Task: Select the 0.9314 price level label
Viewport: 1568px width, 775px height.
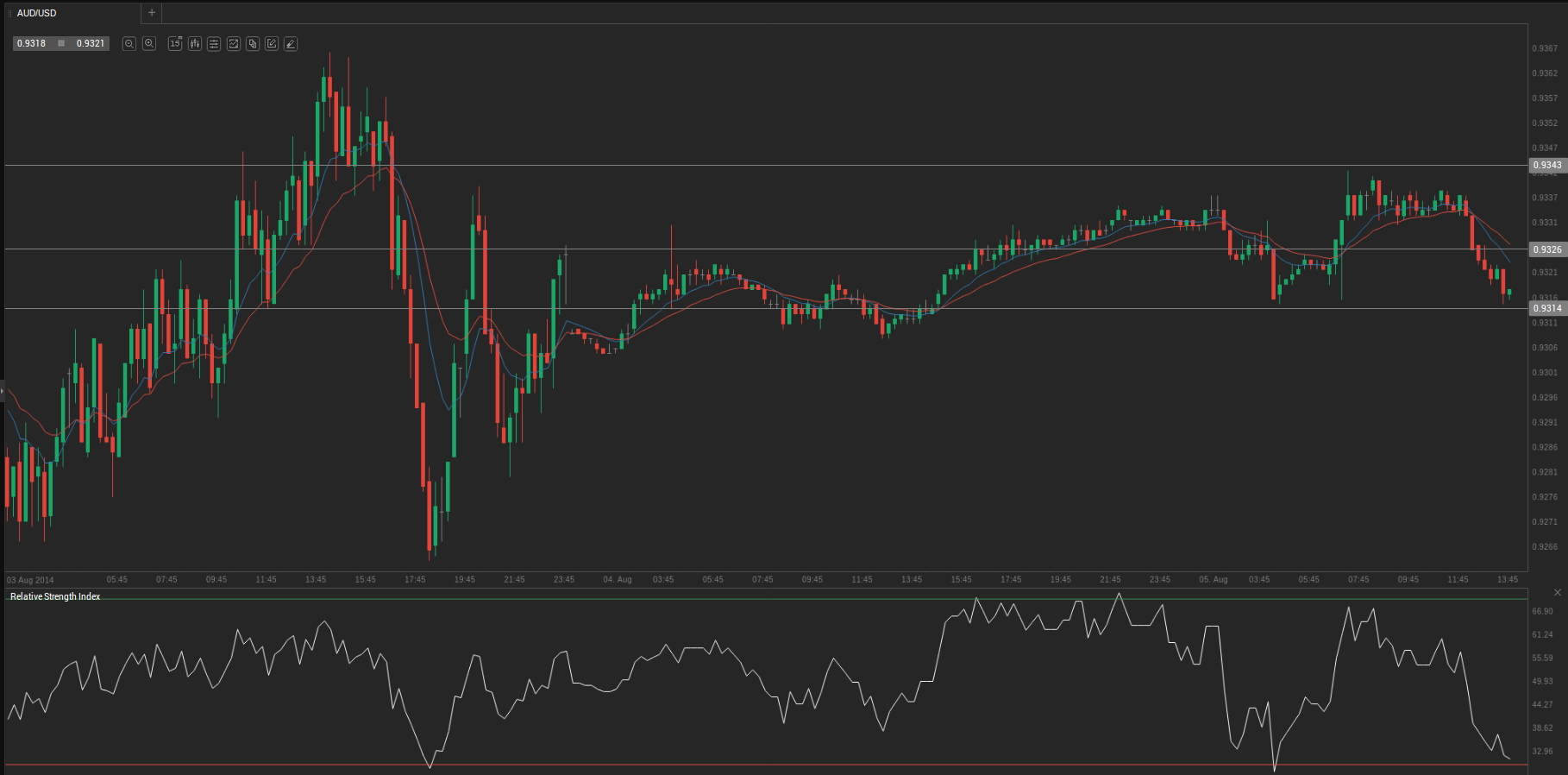Action: 1547,308
